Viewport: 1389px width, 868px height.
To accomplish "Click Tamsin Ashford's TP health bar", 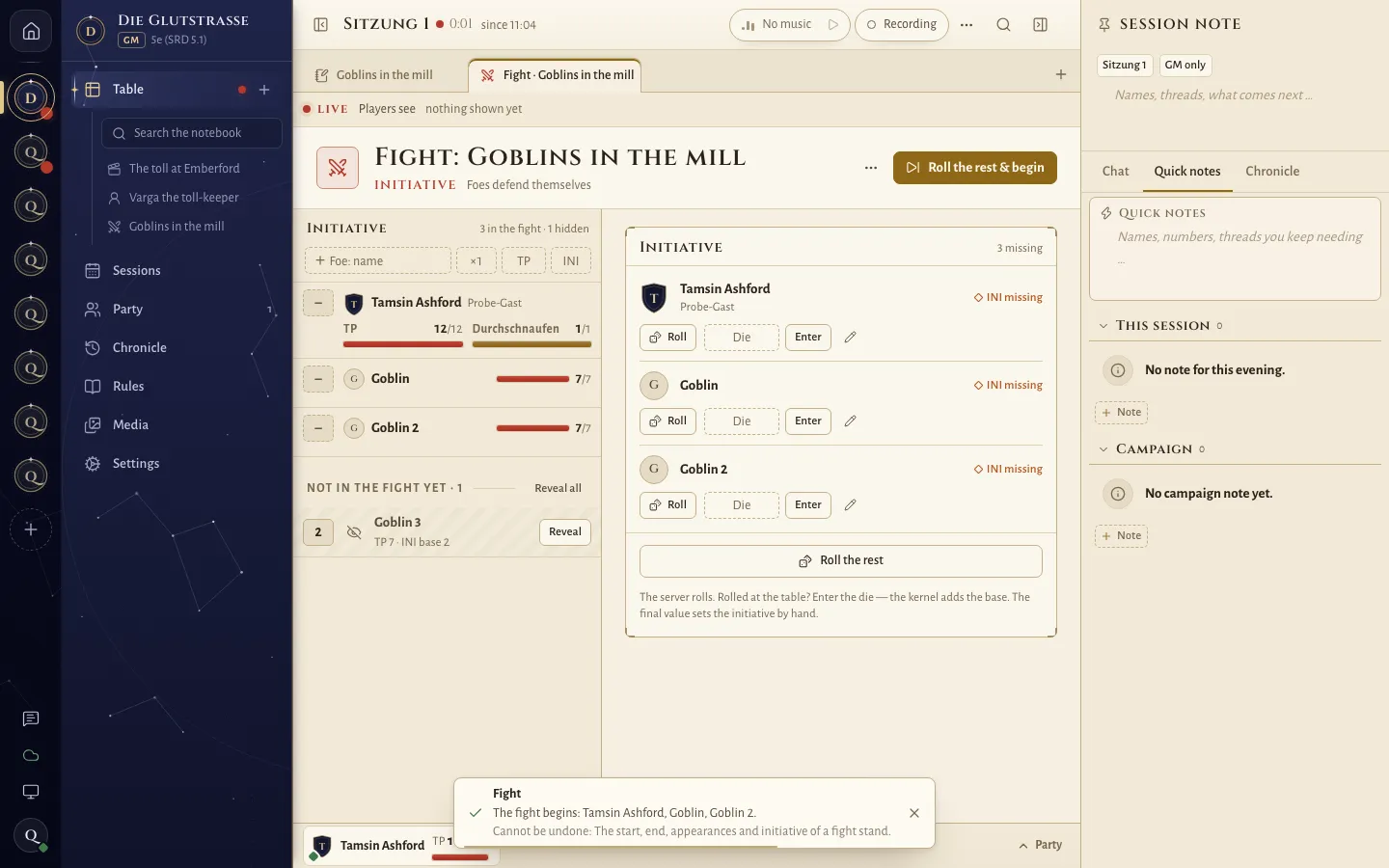I will coord(403,343).
